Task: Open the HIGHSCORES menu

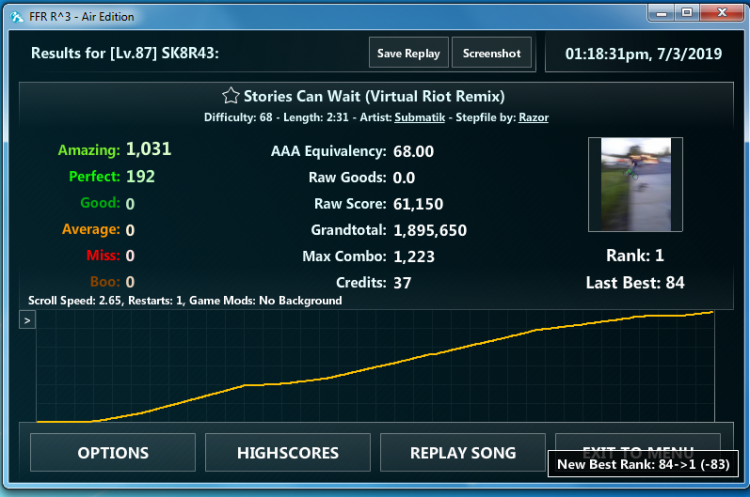Action: click(x=287, y=453)
